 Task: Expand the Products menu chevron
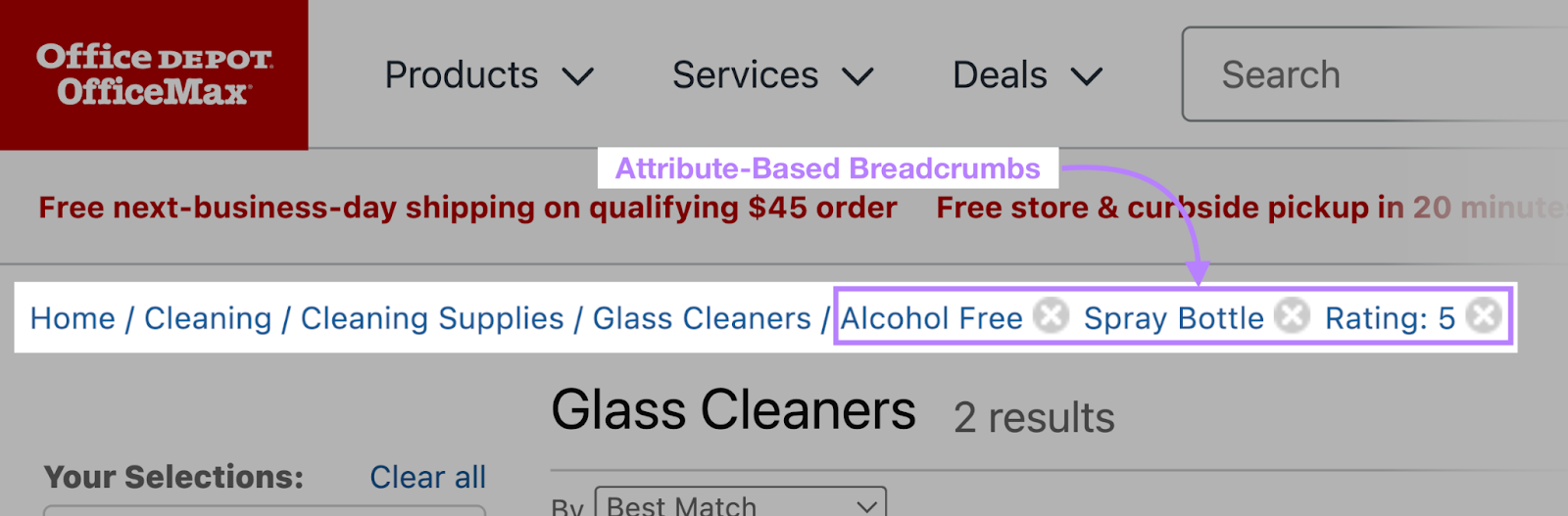click(x=578, y=76)
